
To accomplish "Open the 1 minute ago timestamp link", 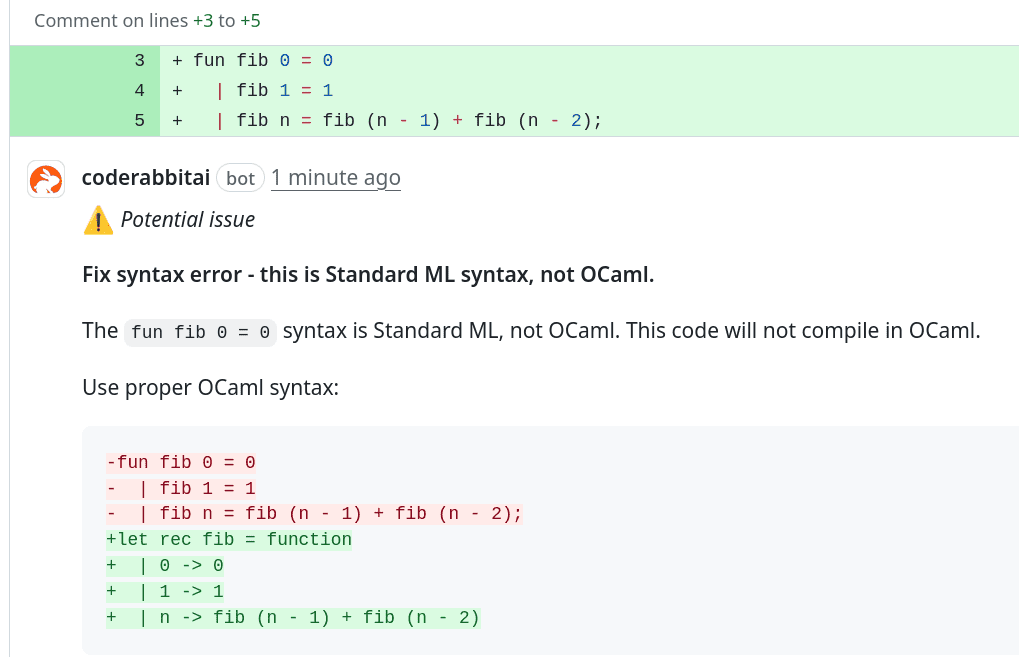I will 335,177.
